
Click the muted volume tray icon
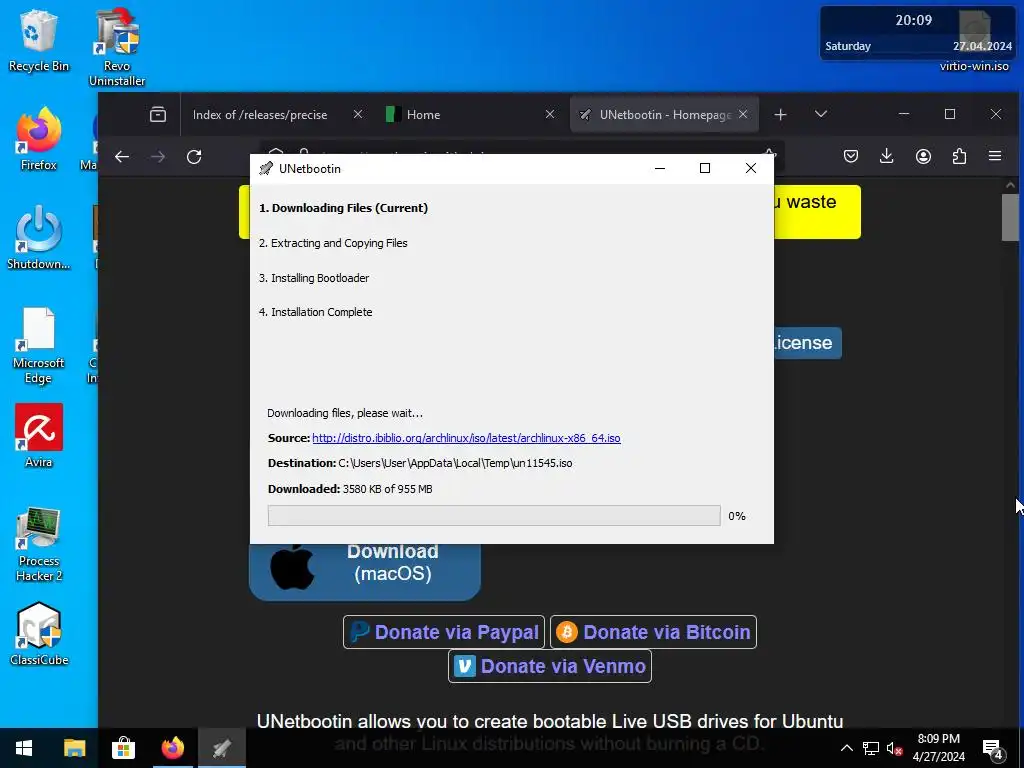(x=895, y=748)
